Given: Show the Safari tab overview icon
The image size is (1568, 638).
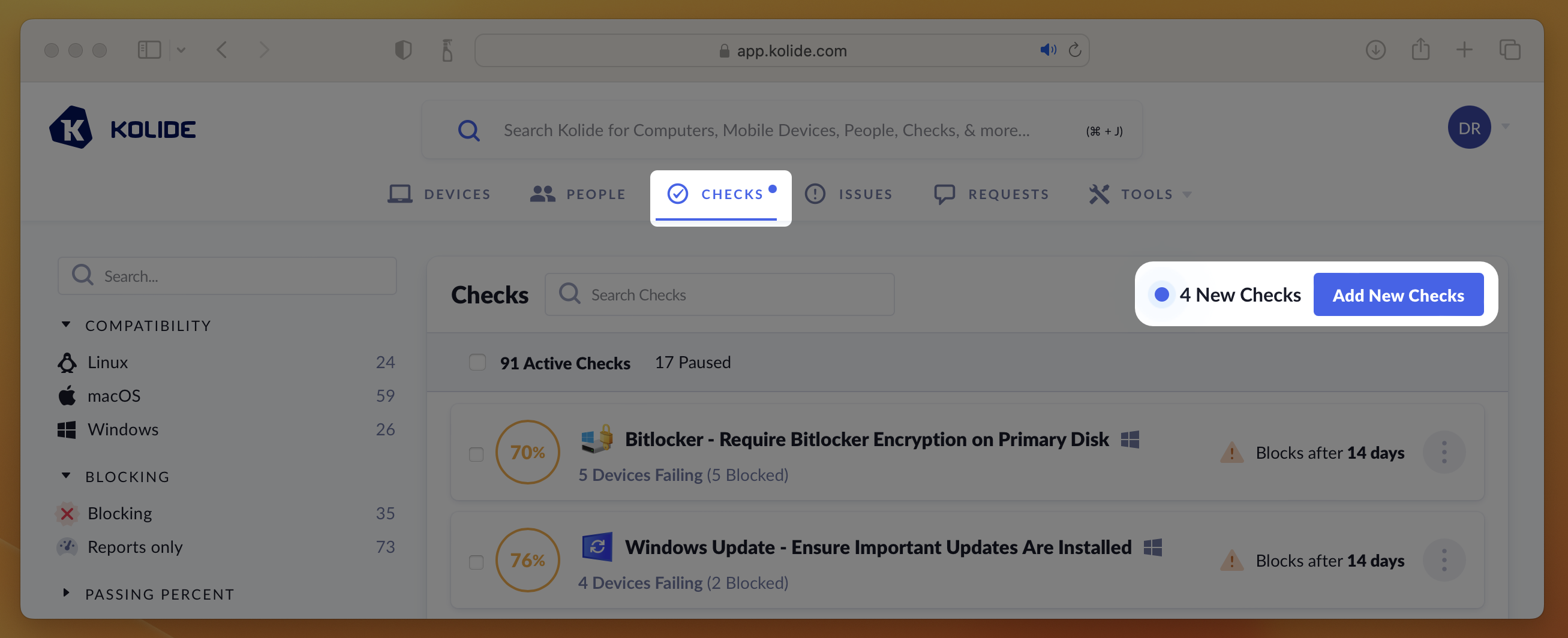Looking at the screenshot, I should pos(1510,50).
